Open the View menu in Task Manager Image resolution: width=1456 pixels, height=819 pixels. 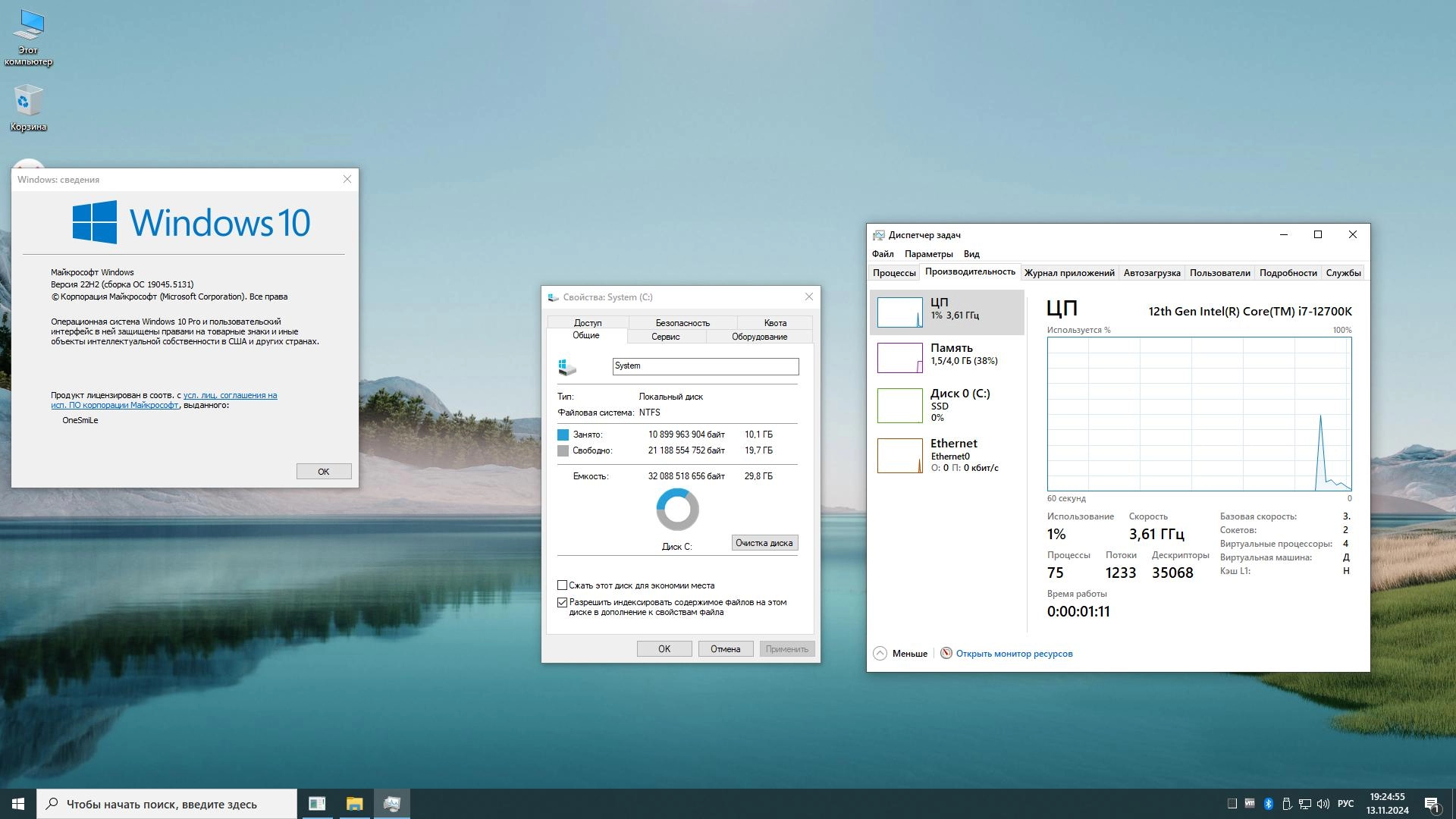coord(971,254)
